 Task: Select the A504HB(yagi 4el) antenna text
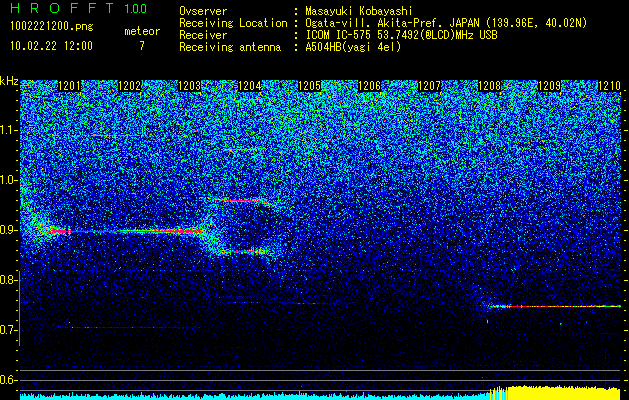click(353, 47)
